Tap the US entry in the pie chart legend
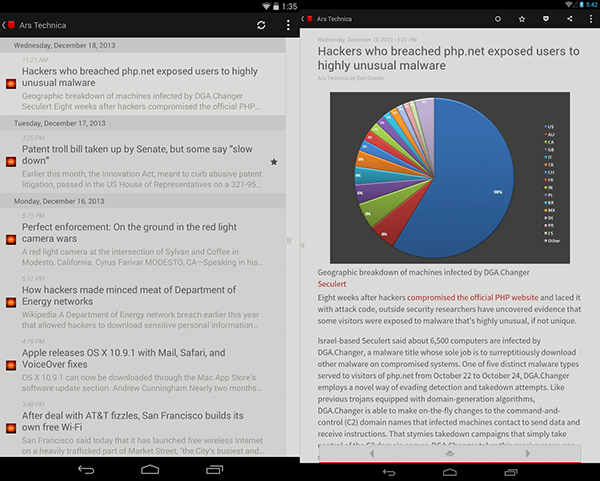This screenshot has height=481, width=600. click(549, 127)
